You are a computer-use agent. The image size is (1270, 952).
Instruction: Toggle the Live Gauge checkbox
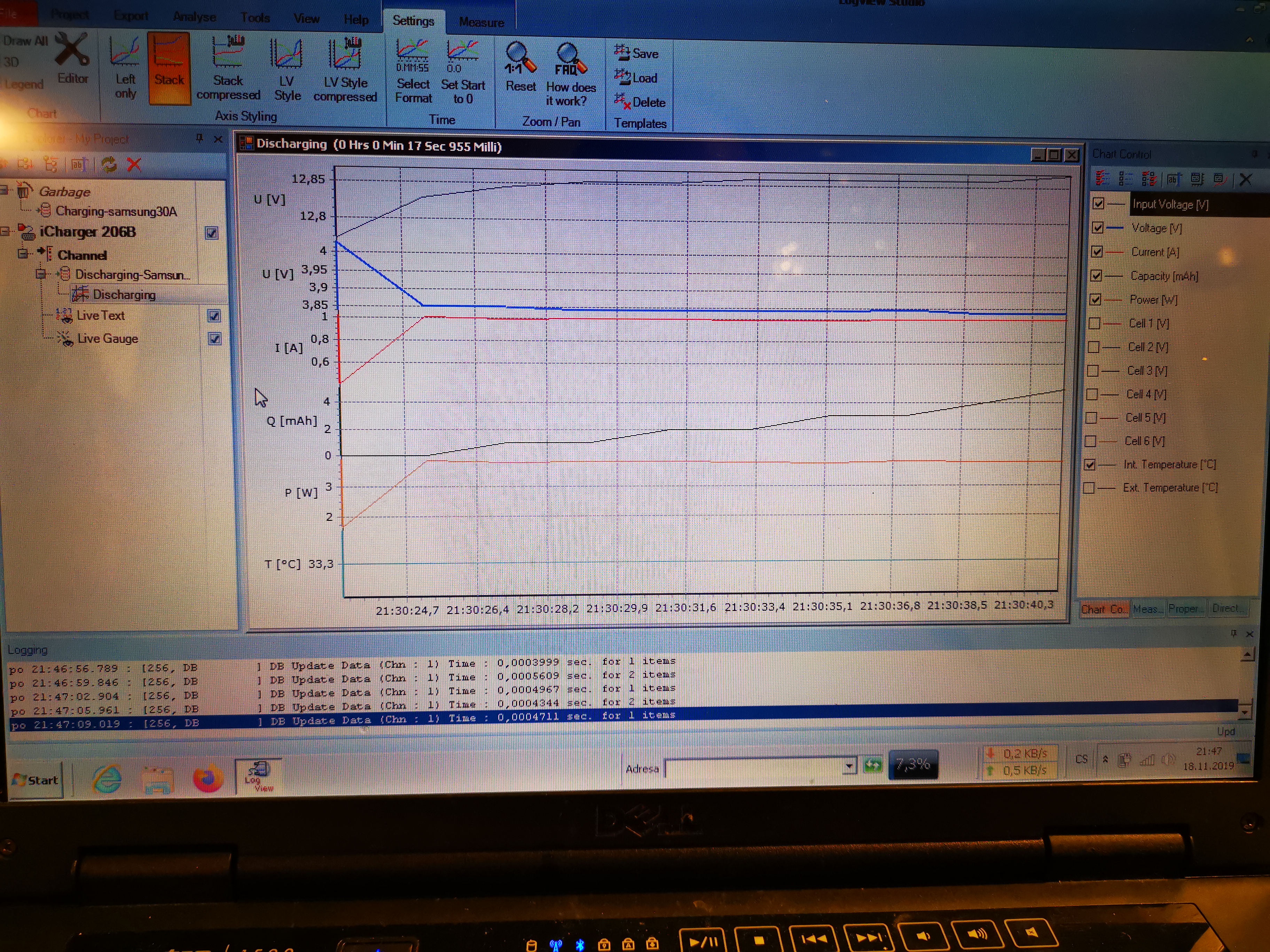[x=215, y=339]
